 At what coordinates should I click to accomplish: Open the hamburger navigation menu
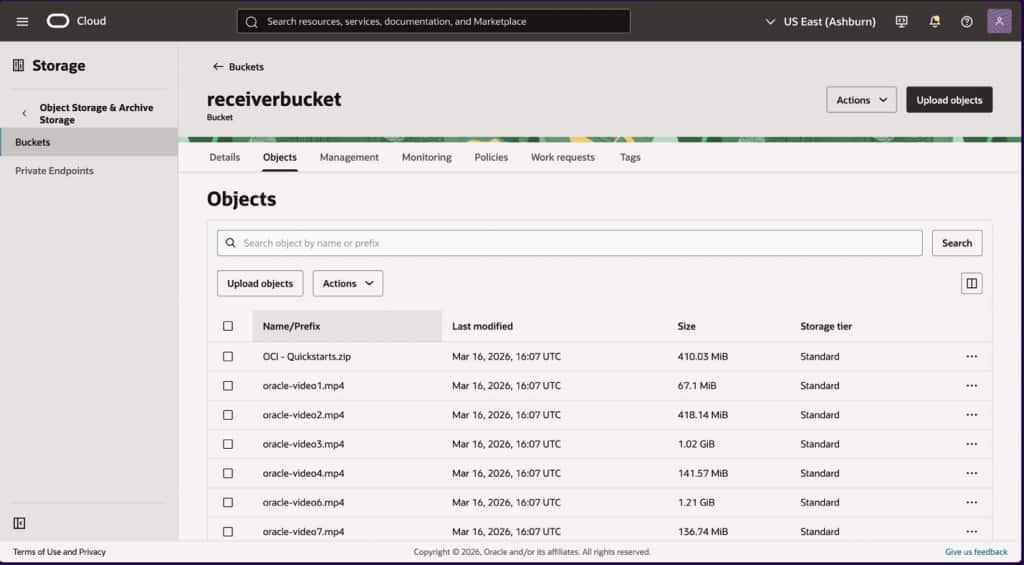22,22
